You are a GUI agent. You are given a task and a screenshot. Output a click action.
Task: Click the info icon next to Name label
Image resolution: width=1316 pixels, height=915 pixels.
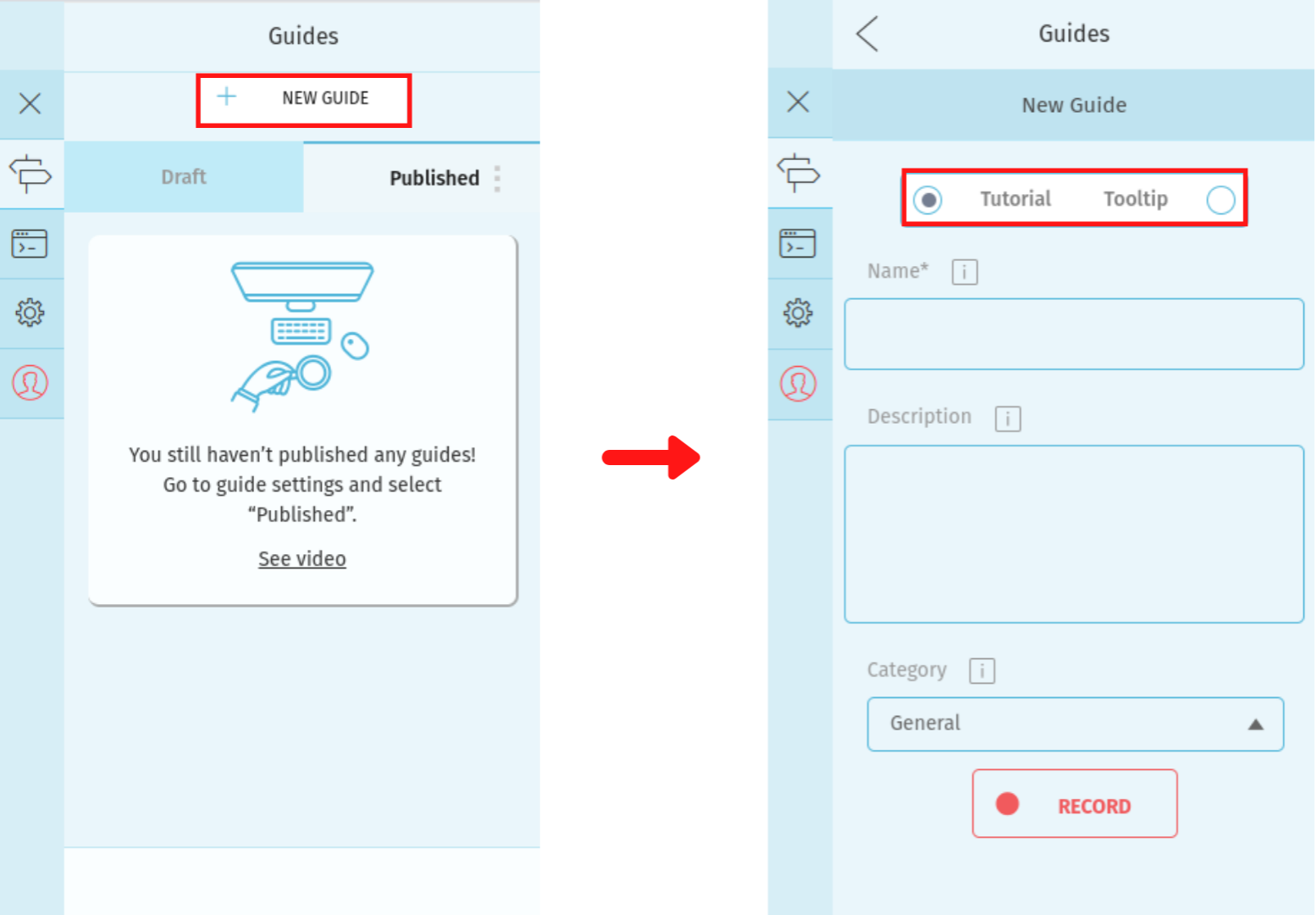(965, 272)
